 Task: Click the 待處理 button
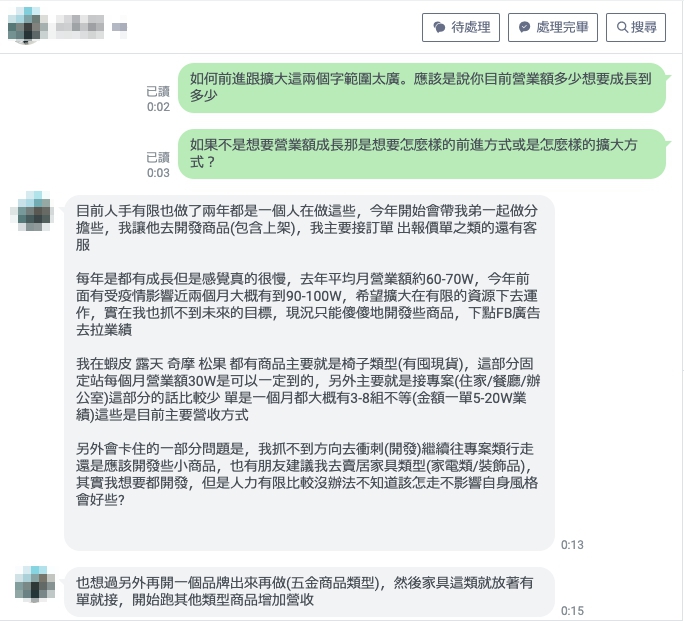click(x=461, y=27)
